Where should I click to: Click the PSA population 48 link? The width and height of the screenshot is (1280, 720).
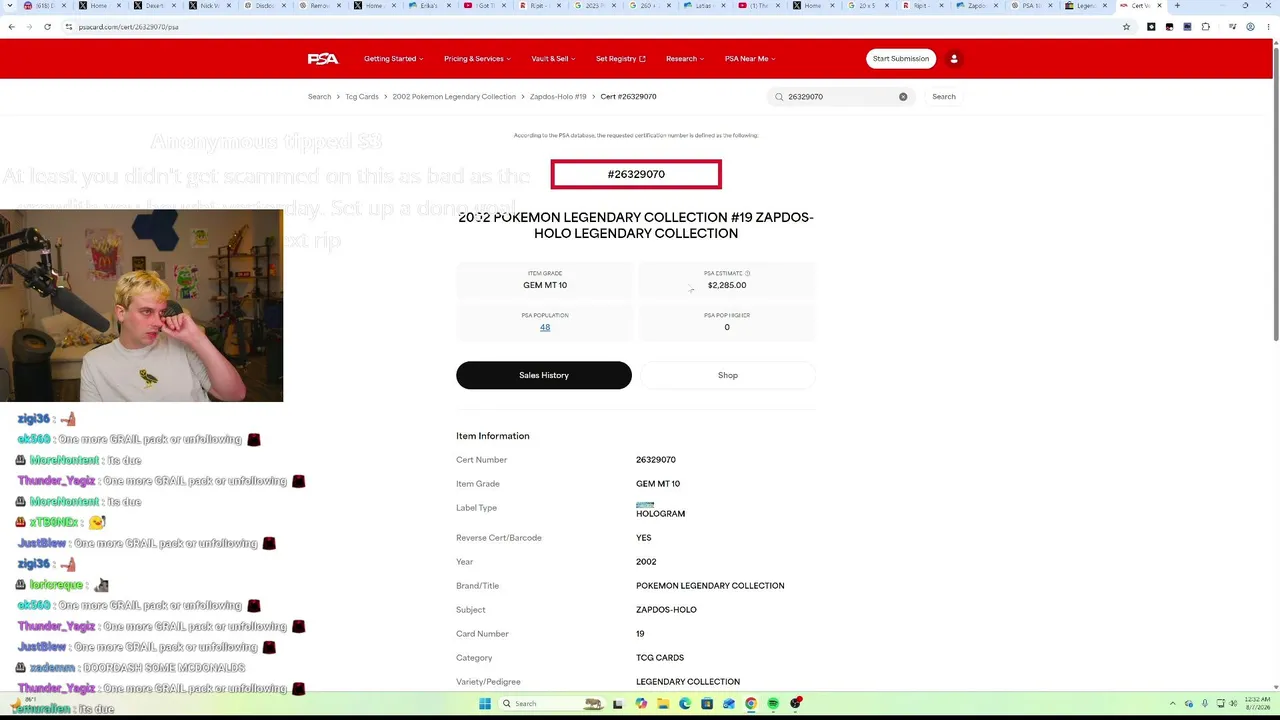(545, 327)
